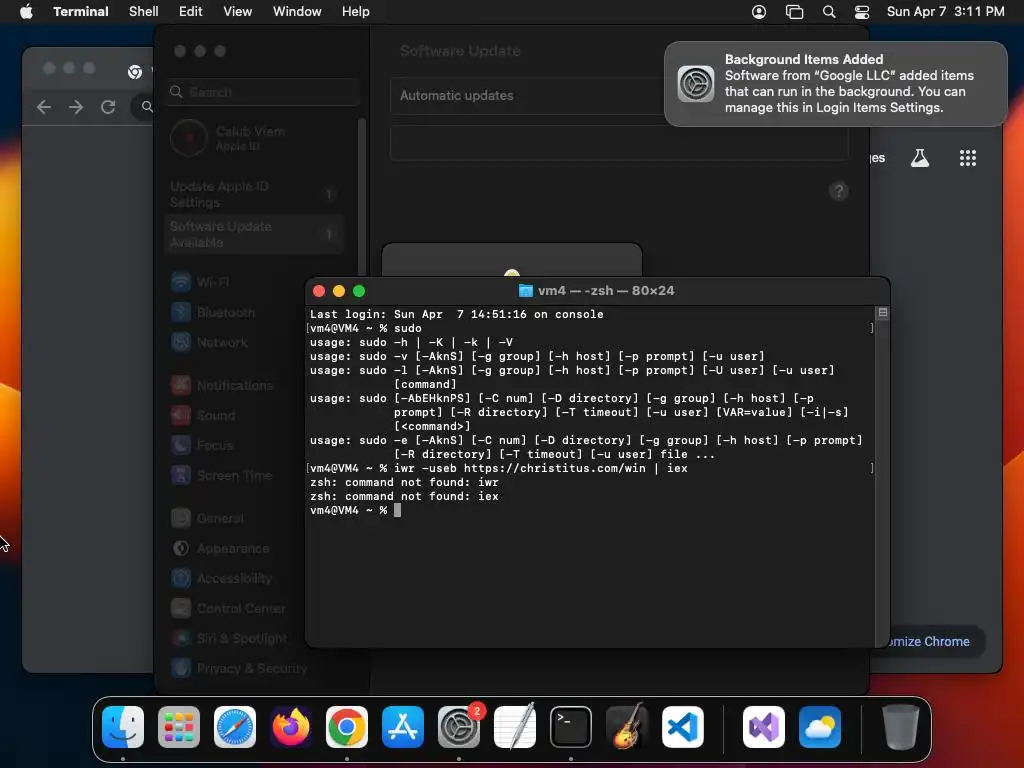
Task: Open the Apple menu
Action: coord(26,11)
